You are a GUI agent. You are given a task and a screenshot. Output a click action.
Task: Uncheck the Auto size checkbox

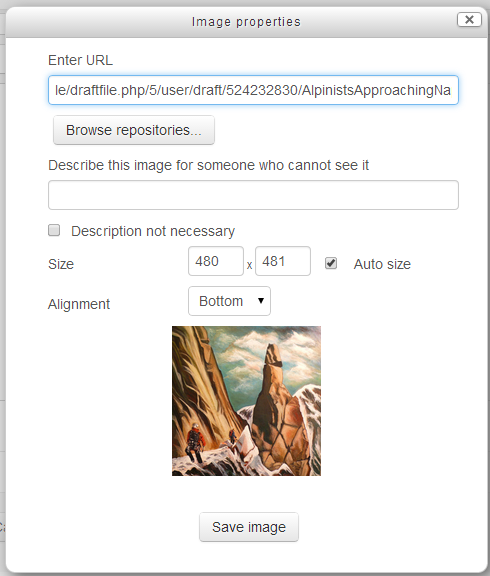[331, 263]
